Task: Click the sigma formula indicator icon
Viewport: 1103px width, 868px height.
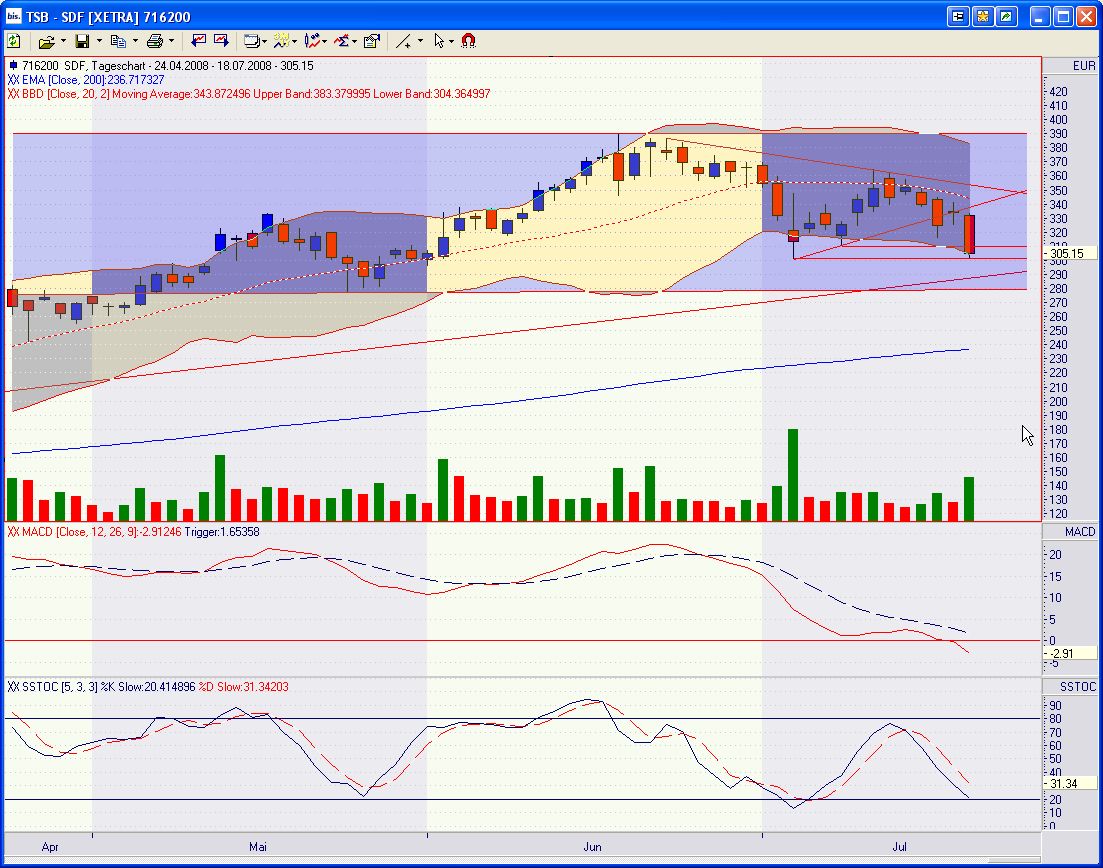Action: pos(342,41)
